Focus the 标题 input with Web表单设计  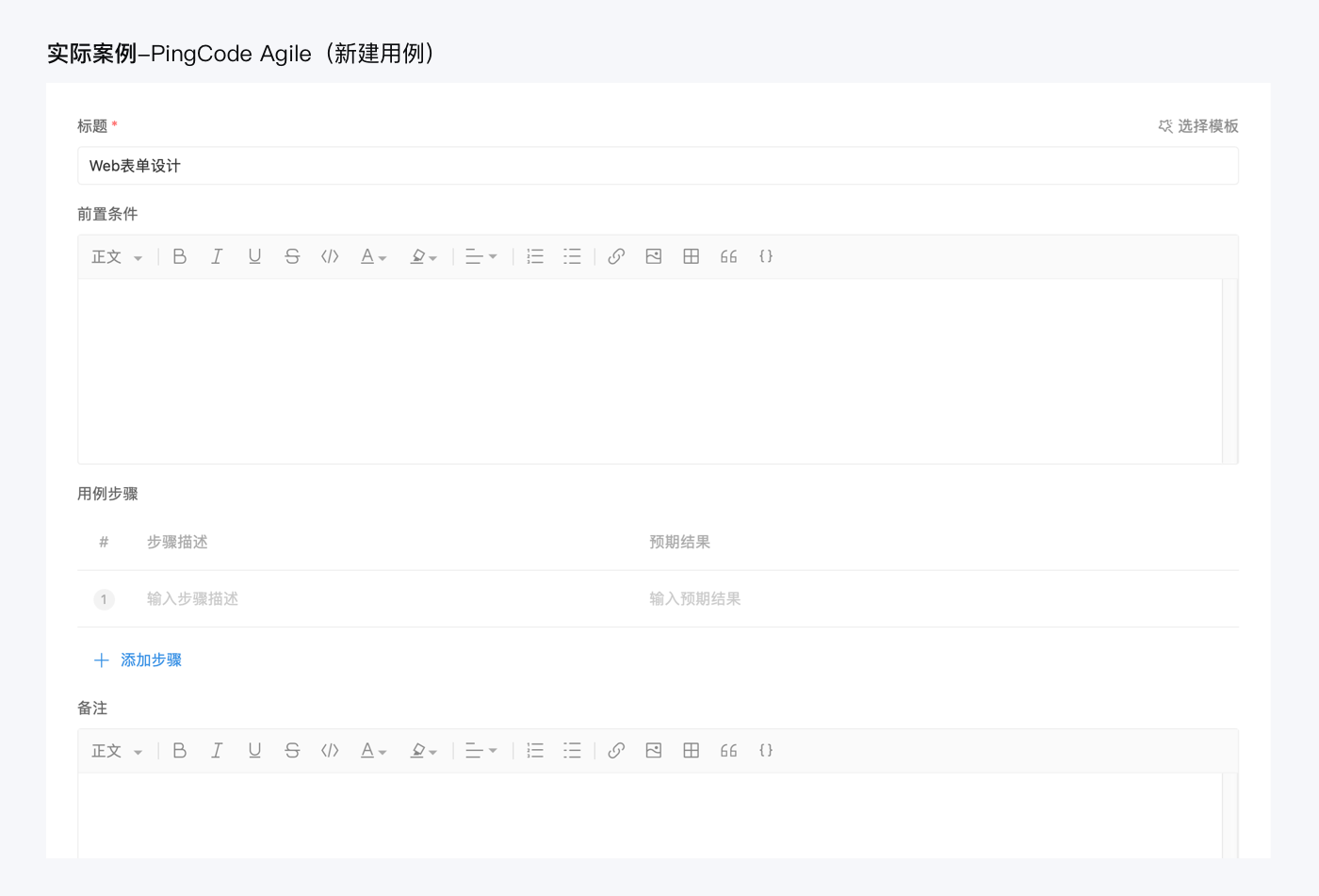click(658, 166)
